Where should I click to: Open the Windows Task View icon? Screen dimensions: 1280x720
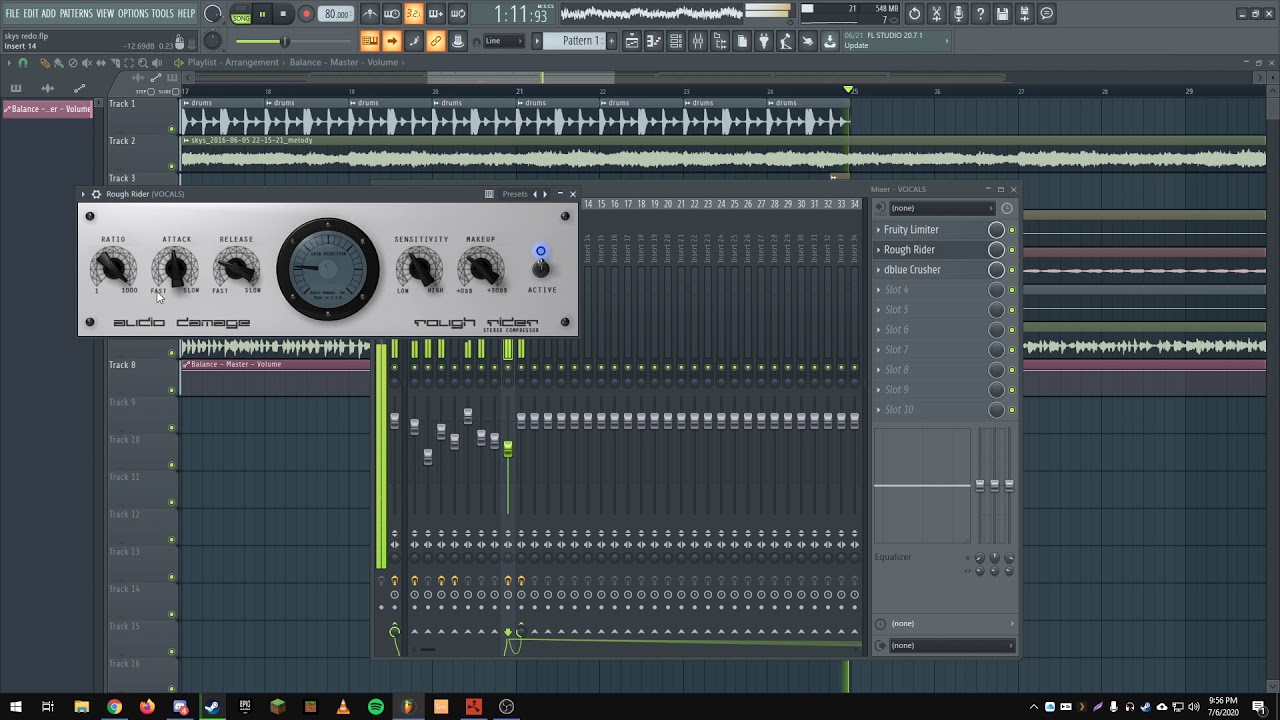coord(47,707)
